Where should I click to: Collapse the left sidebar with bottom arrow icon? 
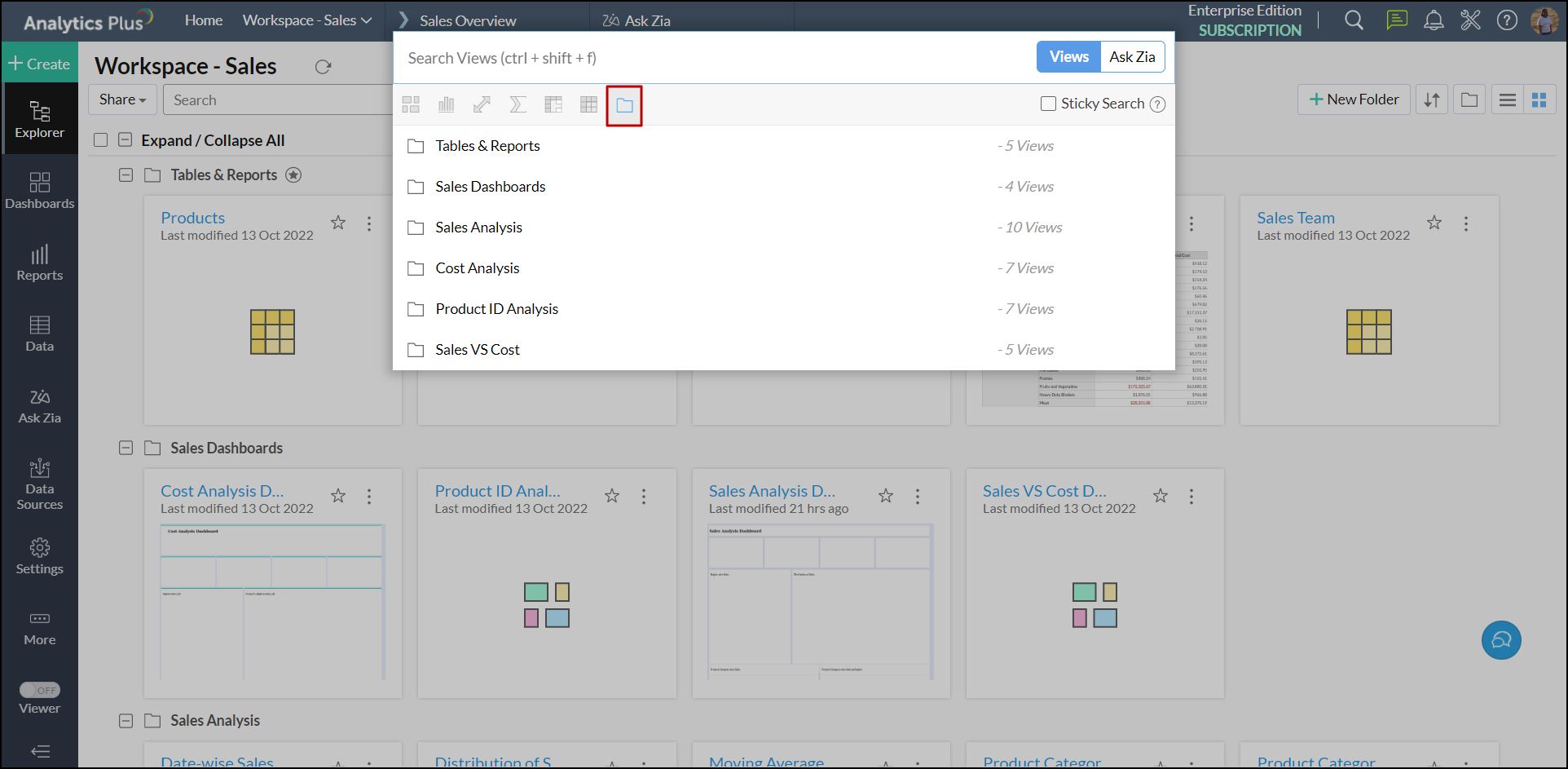click(x=40, y=751)
